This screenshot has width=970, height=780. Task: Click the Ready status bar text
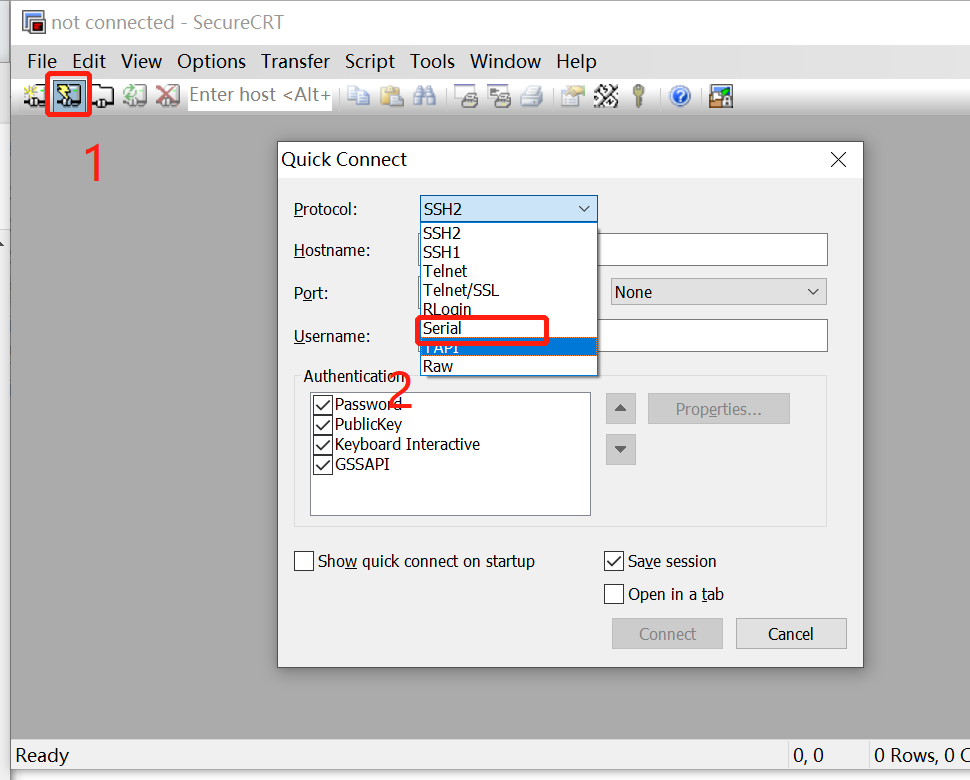pos(42,755)
